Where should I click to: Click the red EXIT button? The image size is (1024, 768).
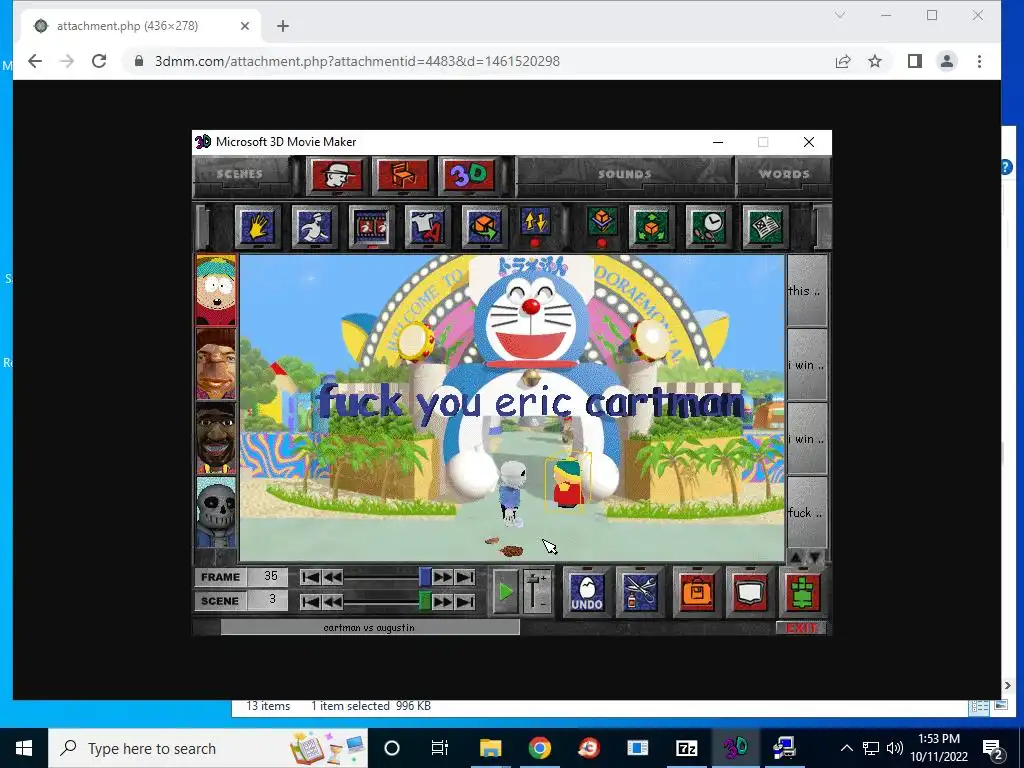click(x=801, y=628)
